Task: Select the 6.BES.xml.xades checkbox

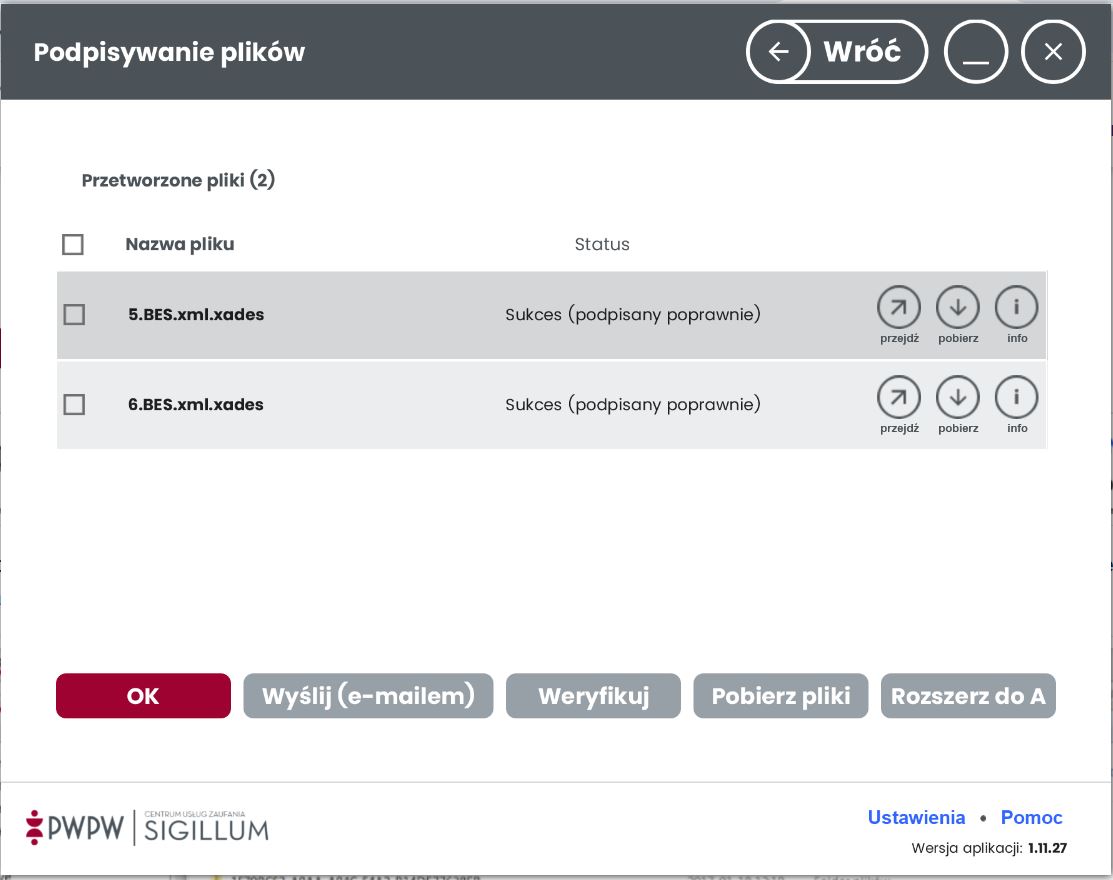Action: click(x=74, y=405)
